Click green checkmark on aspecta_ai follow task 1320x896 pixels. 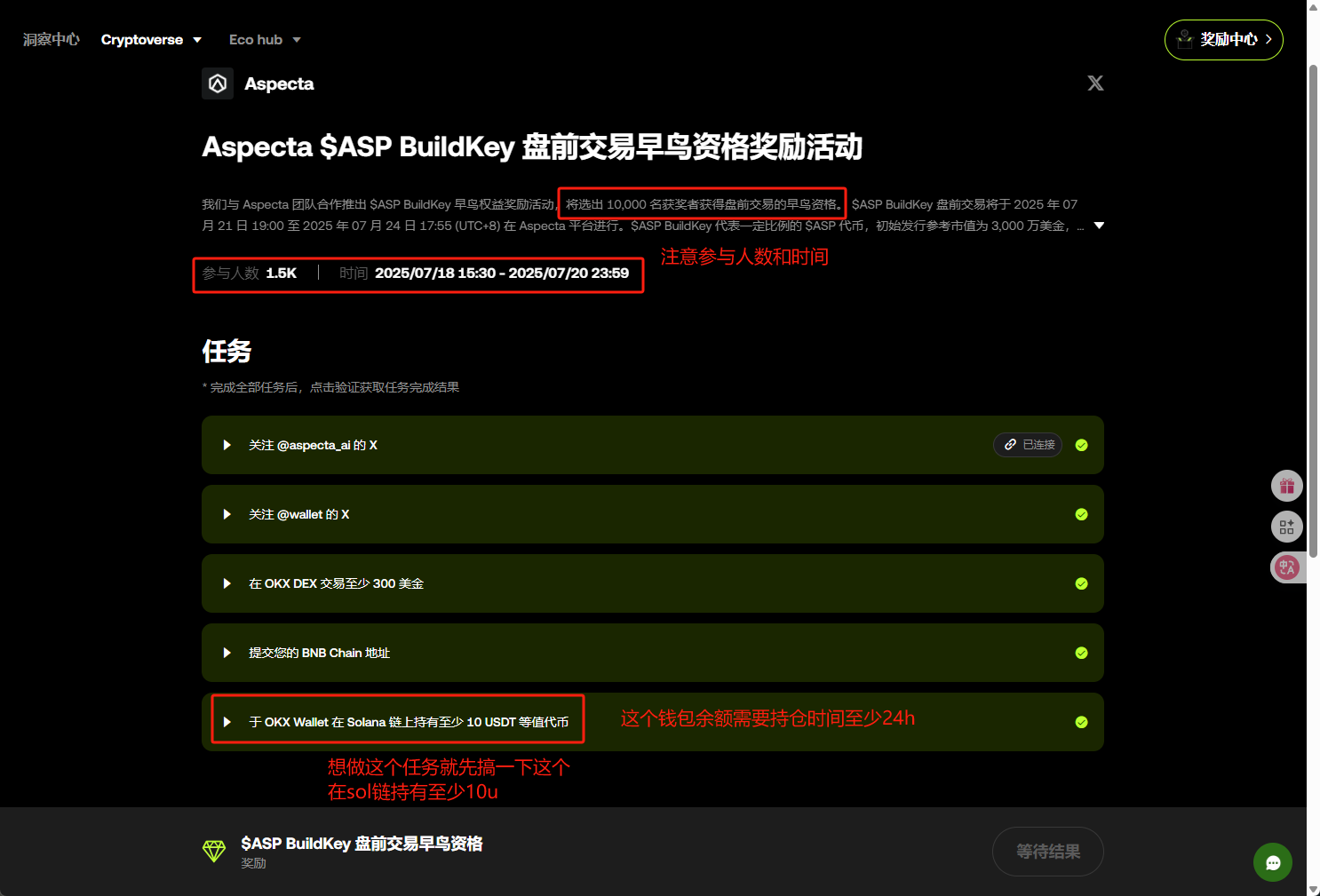click(x=1081, y=445)
